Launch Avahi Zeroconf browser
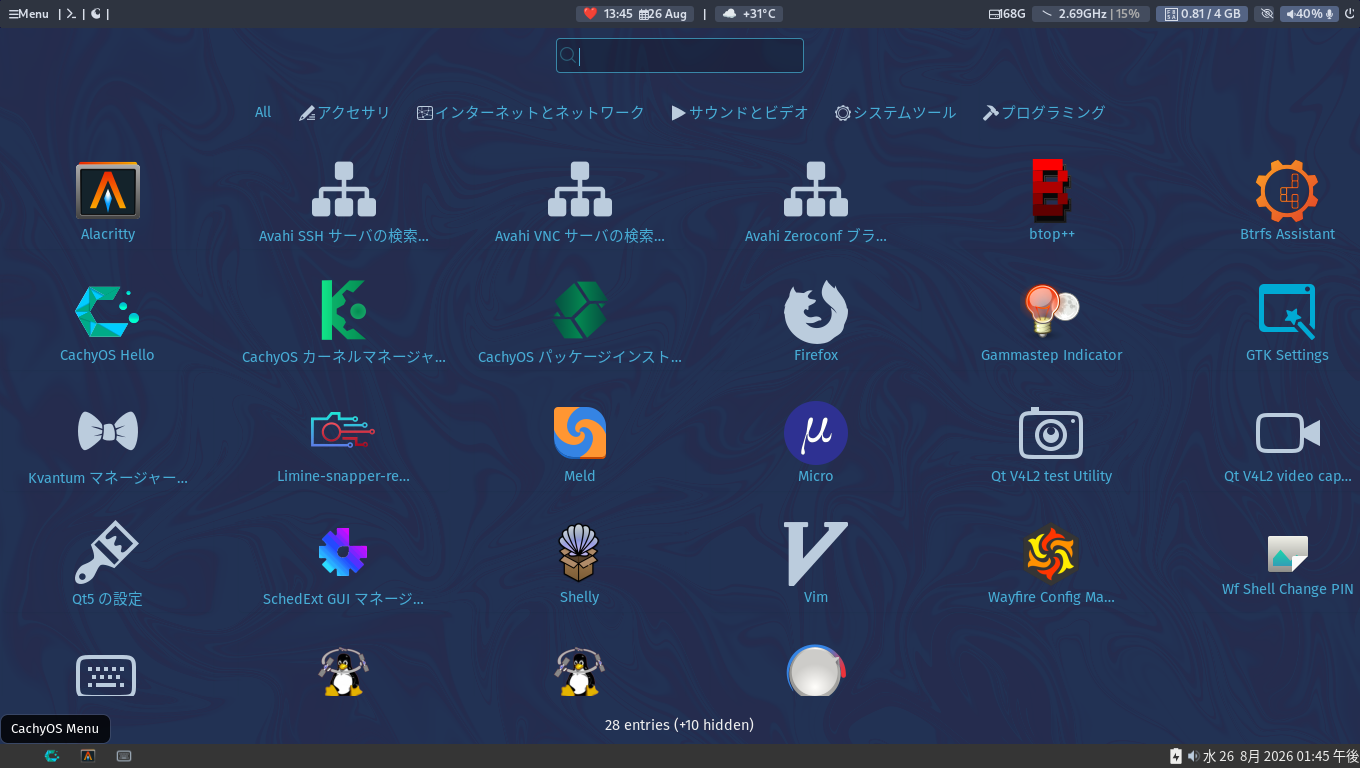 pyautogui.click(x=816, y=202)
